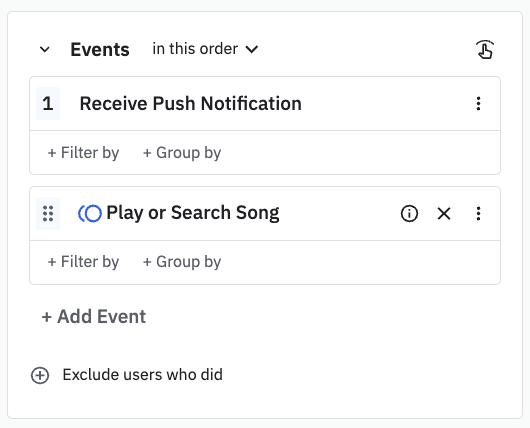Open more options for Receive Push Notification

478,103
